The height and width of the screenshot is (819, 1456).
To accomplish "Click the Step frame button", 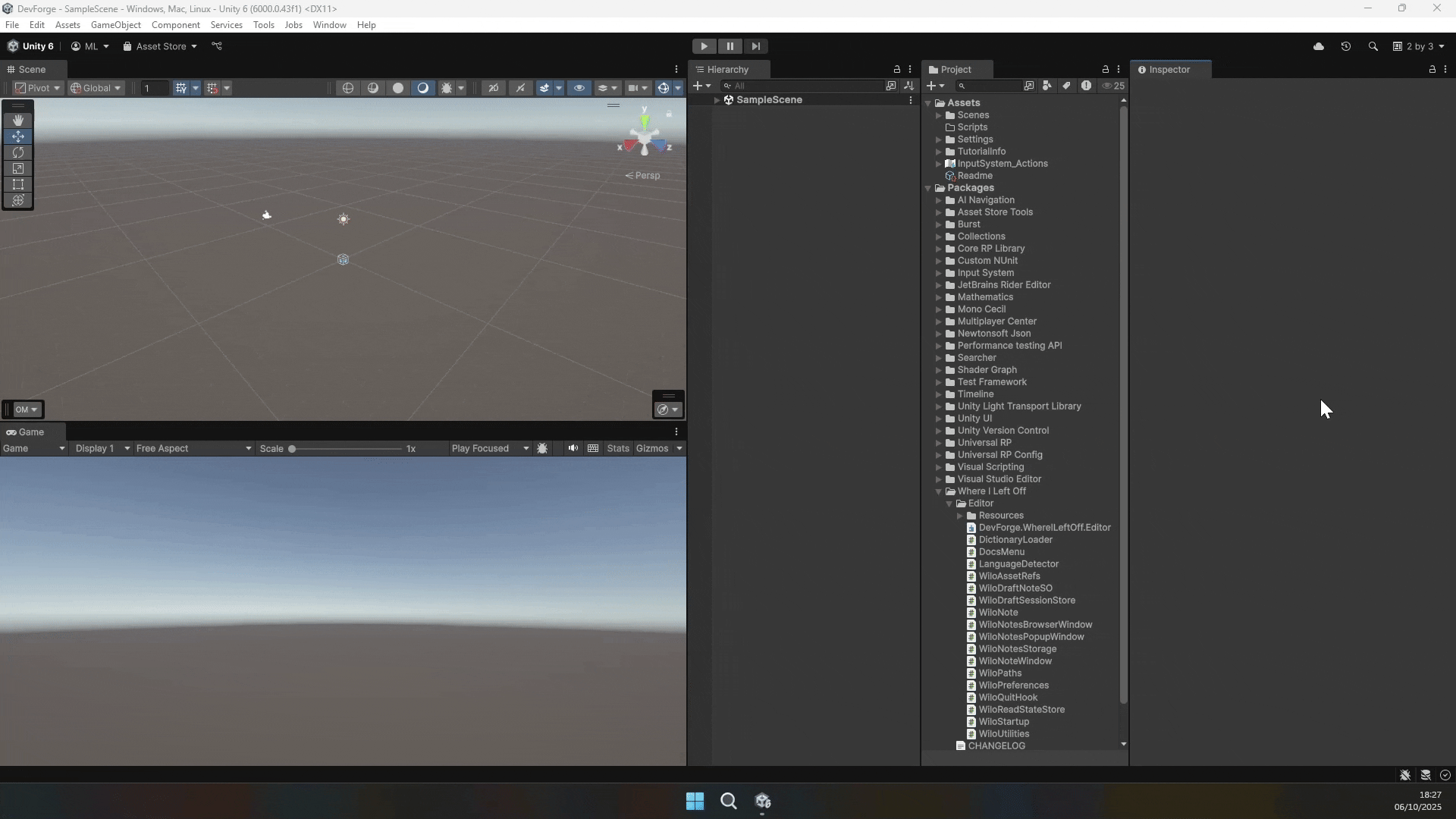I will [755, 46].
